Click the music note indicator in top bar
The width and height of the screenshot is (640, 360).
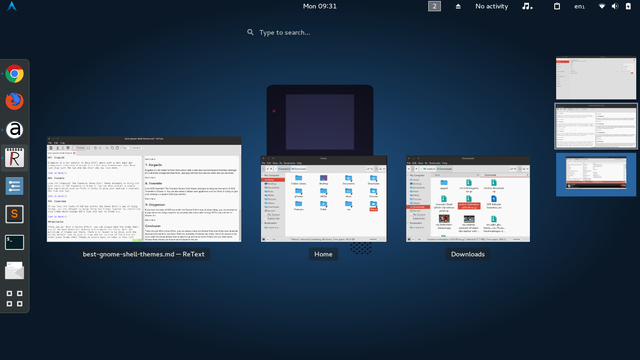[527, 6]
